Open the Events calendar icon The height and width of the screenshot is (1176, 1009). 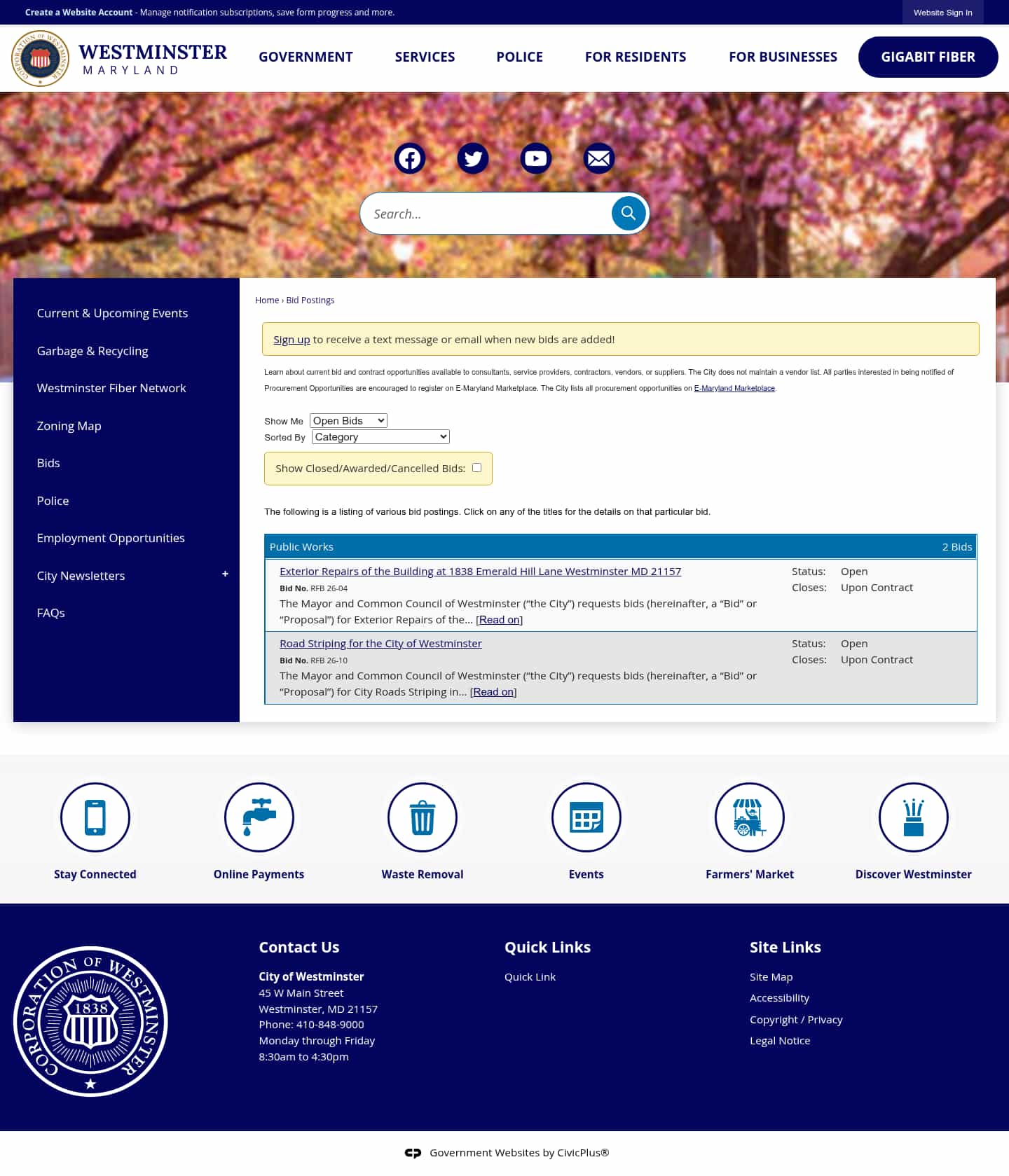coord(586,817)
